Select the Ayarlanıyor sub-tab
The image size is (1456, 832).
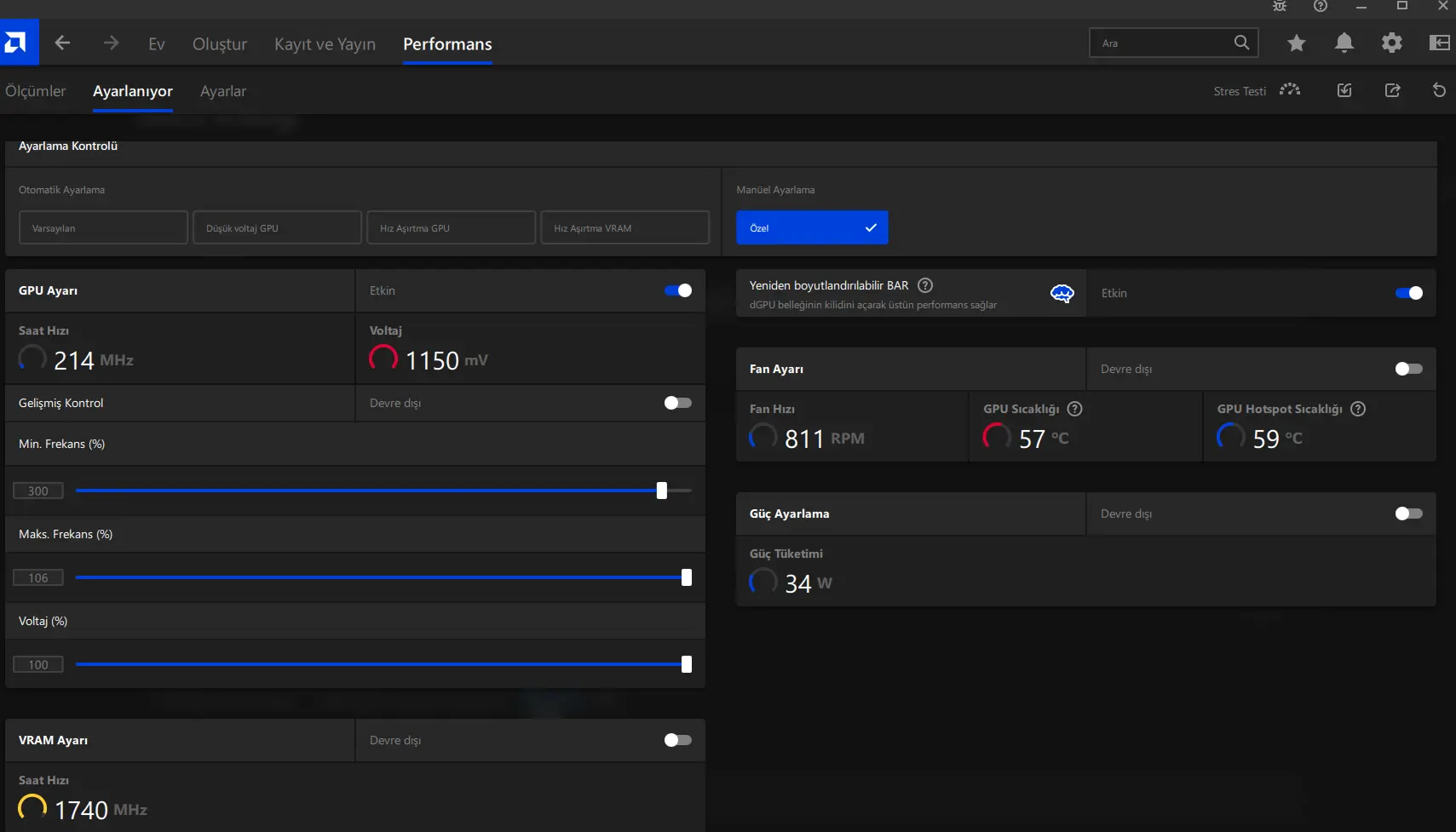tap(133, 91)
